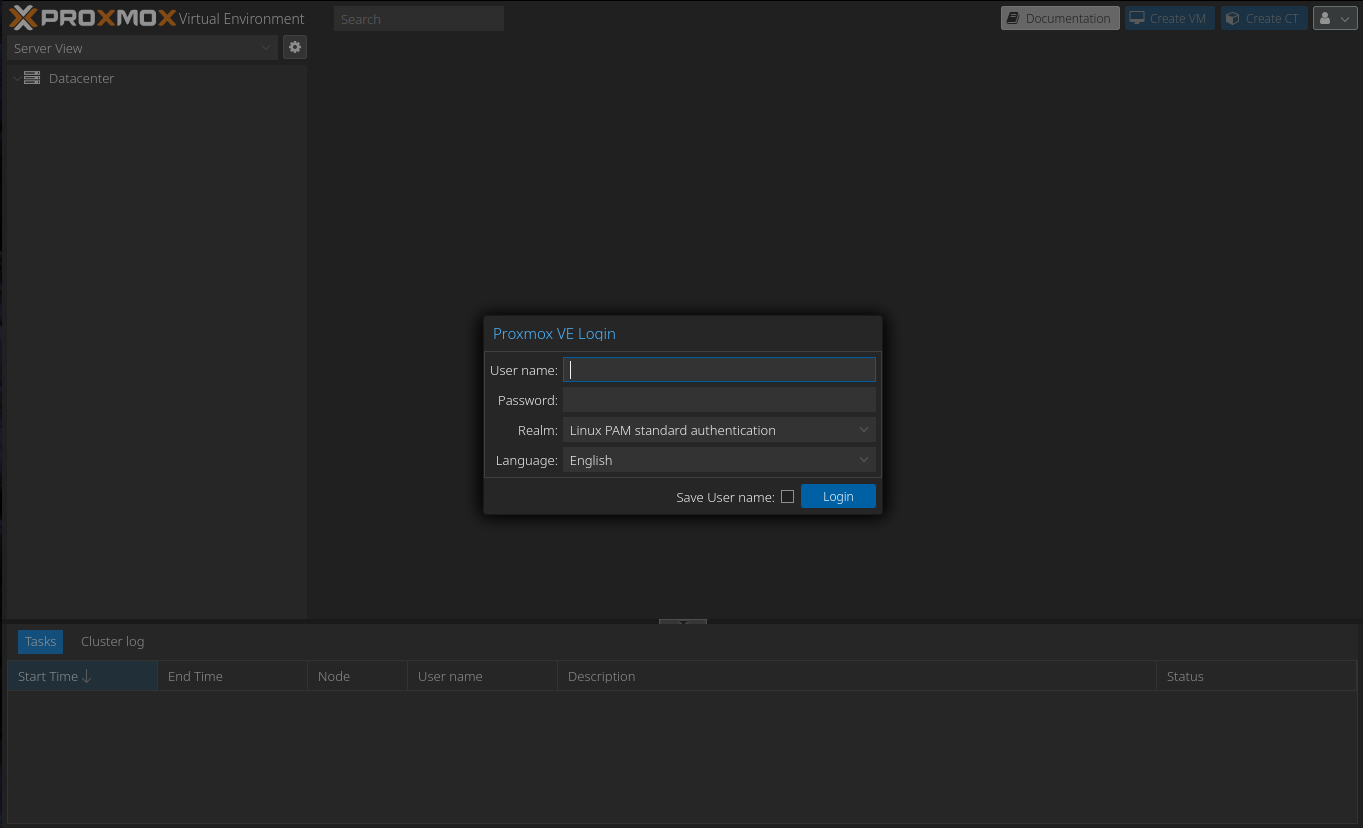Viewport: 1363px width, 828px height.
Task: Sort by Status column header
Action: (1256, 676)
